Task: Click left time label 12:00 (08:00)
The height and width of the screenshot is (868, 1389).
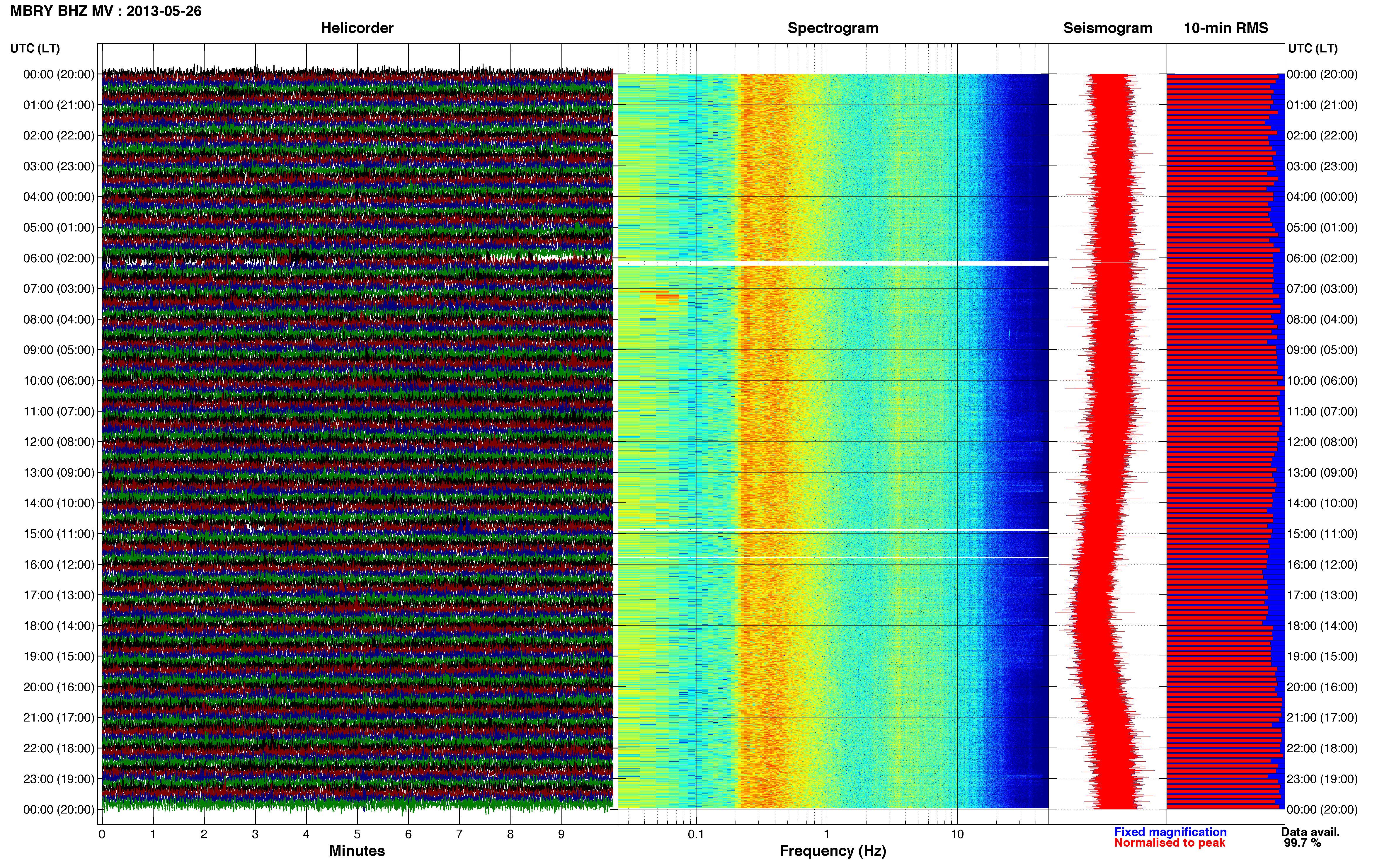Action: pyautogui.click(x=59, y=442)
